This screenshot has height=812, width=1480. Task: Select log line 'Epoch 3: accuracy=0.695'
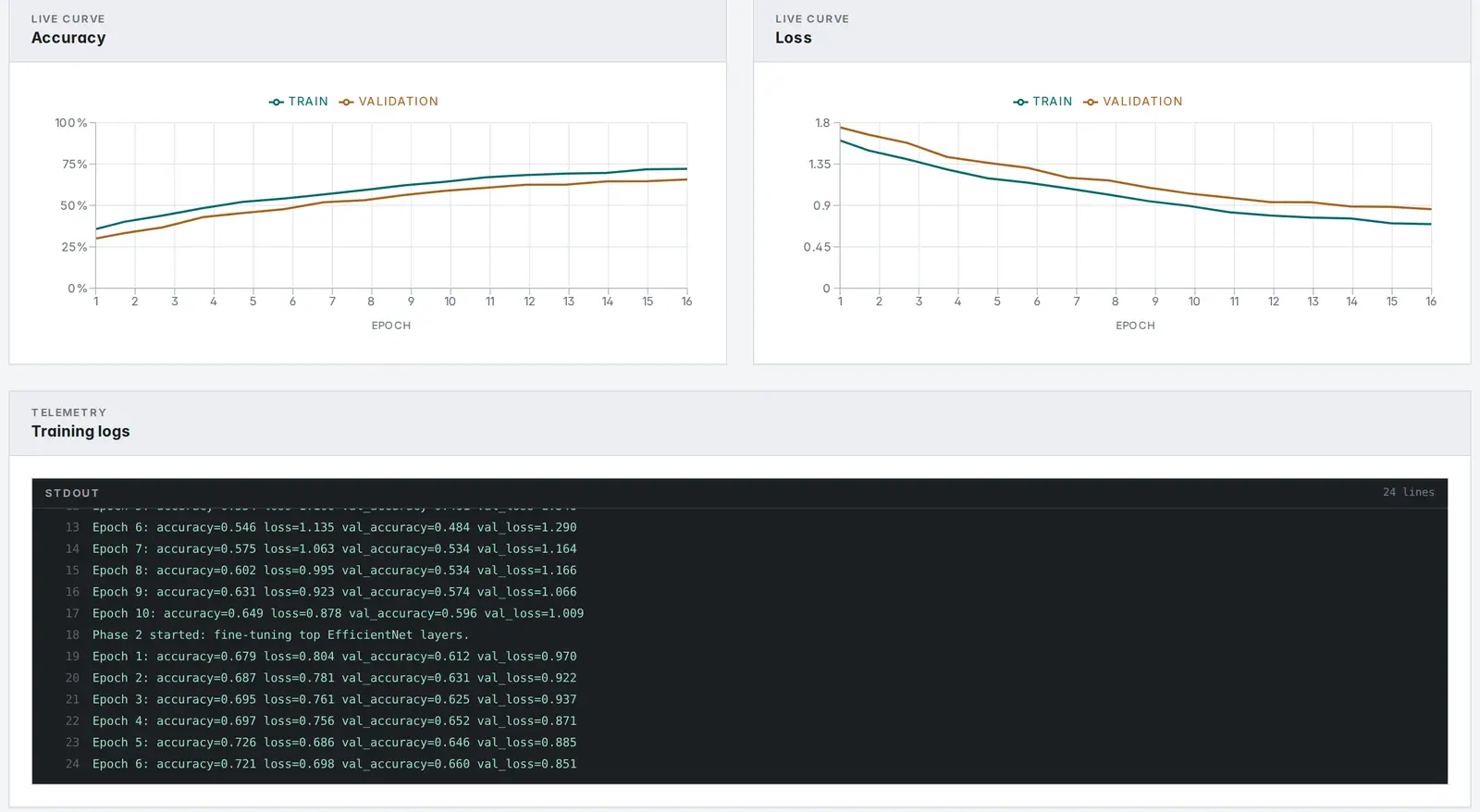click(x=334, y=699)
